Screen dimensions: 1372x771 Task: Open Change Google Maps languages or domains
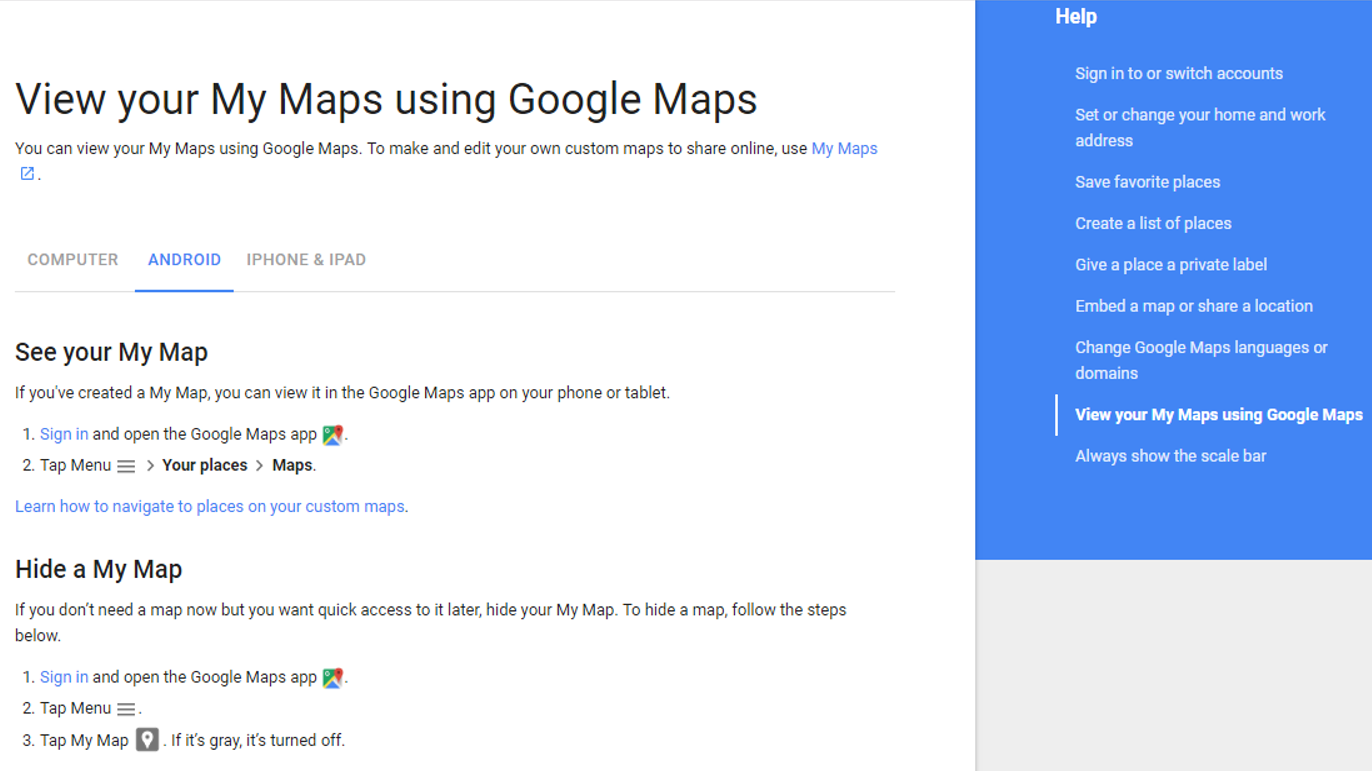coord(1201,360)
